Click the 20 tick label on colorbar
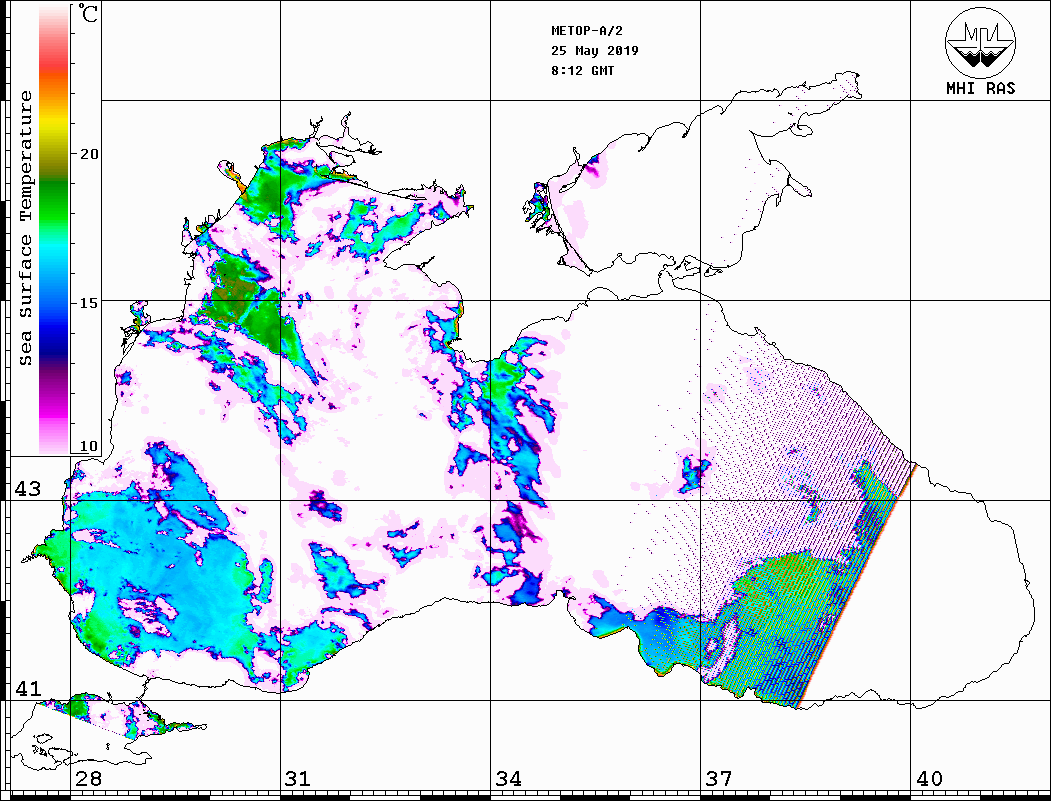1051x801 pixels. [x=88, y=154]
